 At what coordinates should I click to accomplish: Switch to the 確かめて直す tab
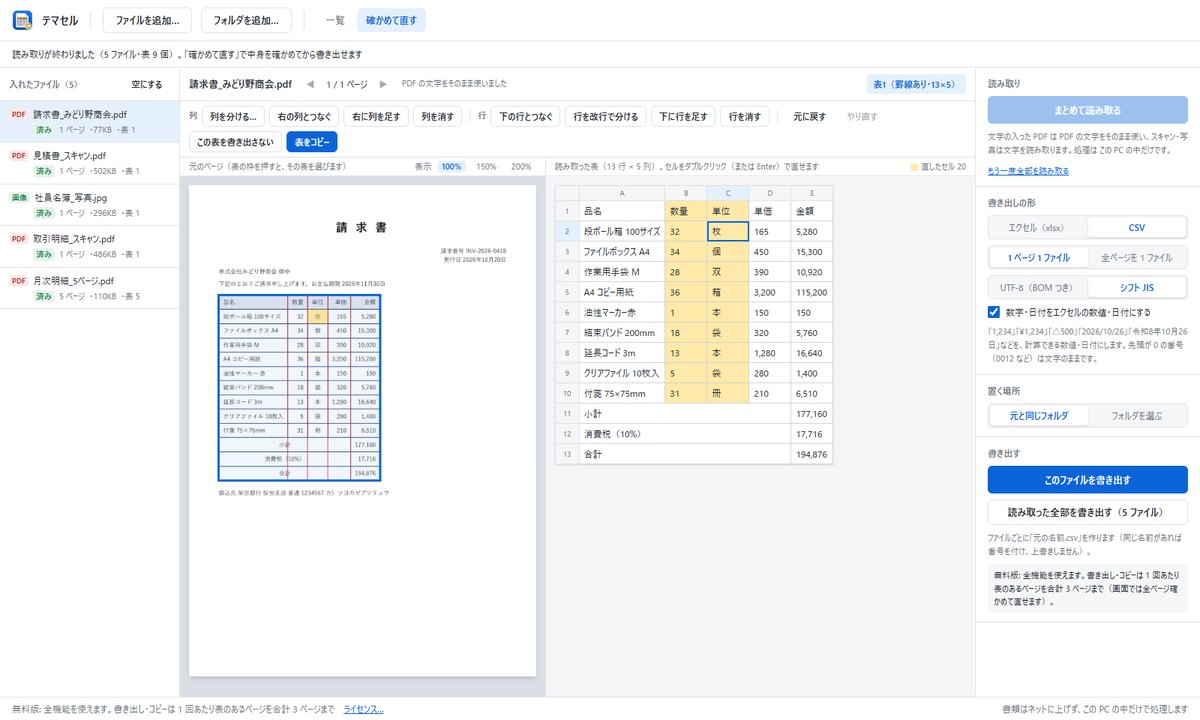tap(392, 20)
